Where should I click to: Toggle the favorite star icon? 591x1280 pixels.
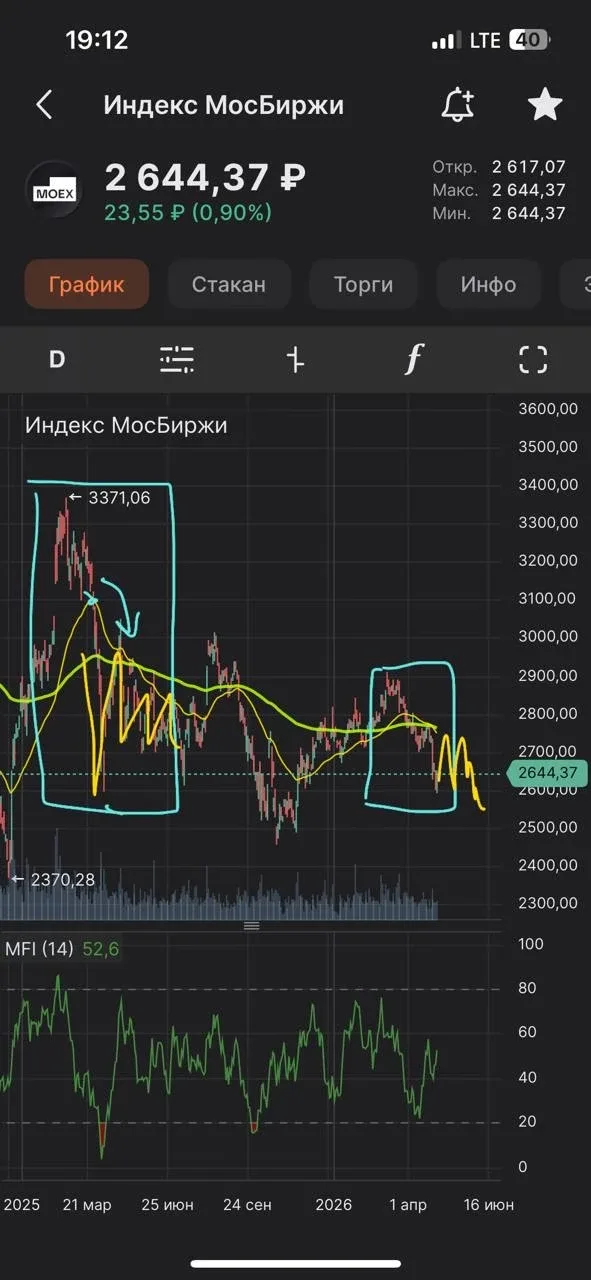click(545, 105)
